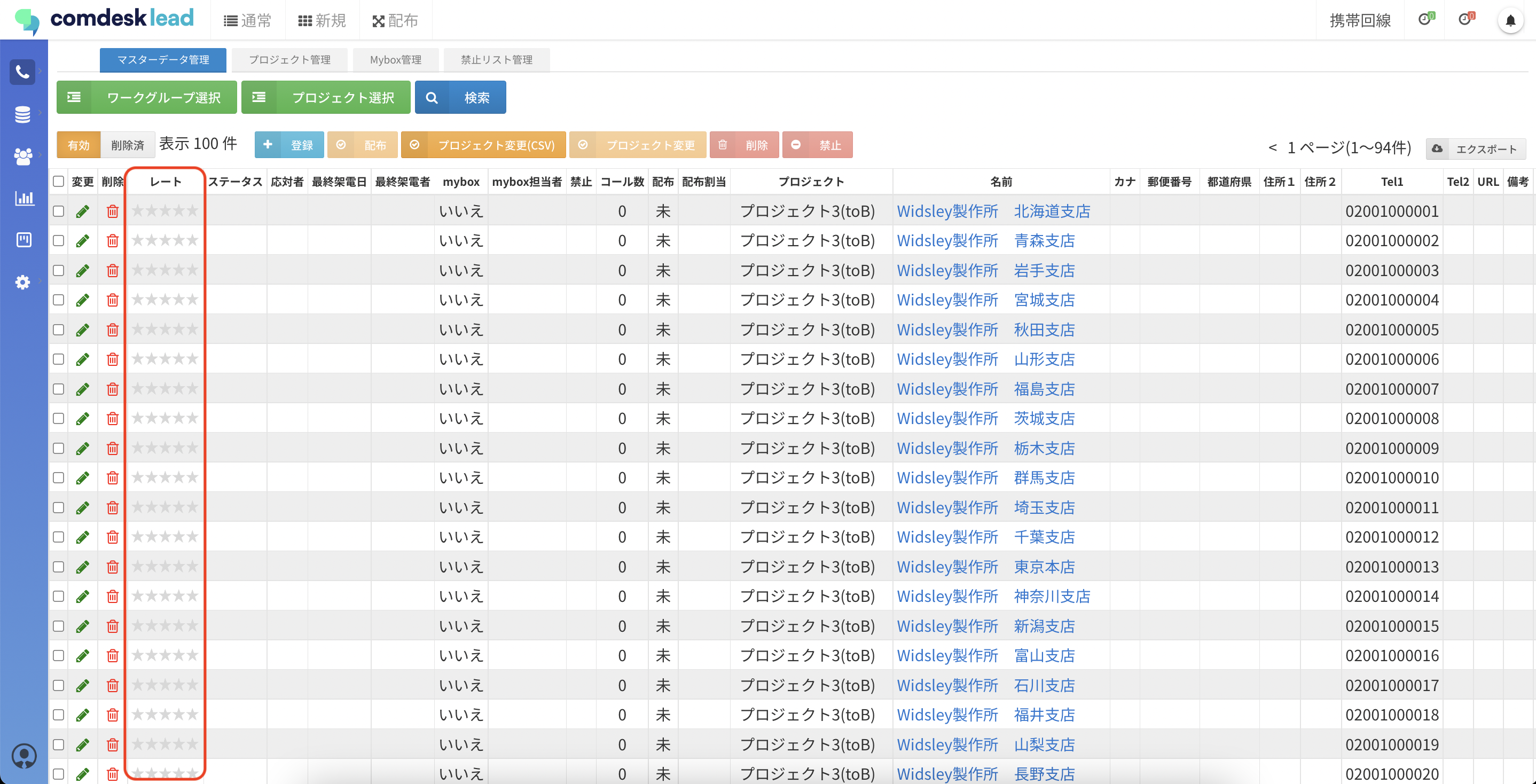1536x784 pixels.
Task: Open the user profile avatar icon
Action: pos(24,756)
